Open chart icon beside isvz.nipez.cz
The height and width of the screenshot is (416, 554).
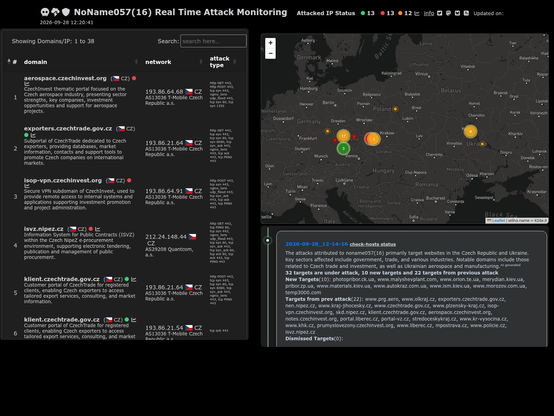(98, 229)
